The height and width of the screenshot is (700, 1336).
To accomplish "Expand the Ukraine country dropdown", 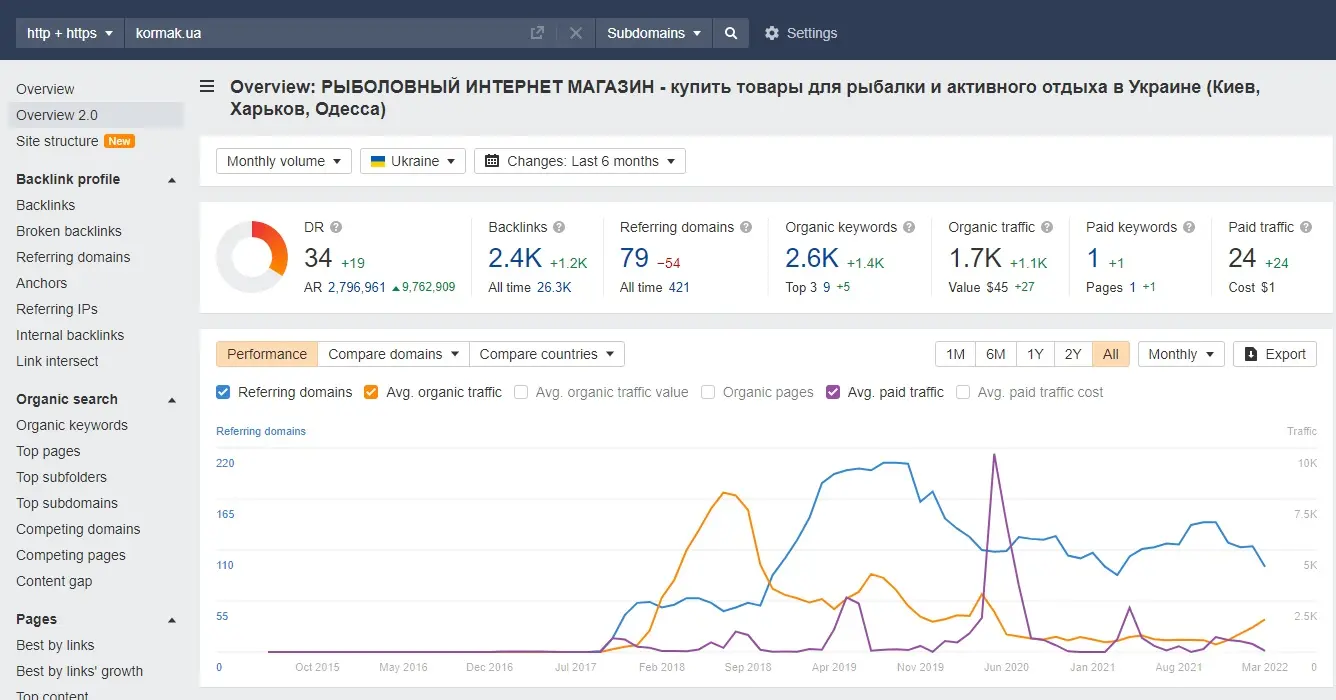I will point(412,161).
